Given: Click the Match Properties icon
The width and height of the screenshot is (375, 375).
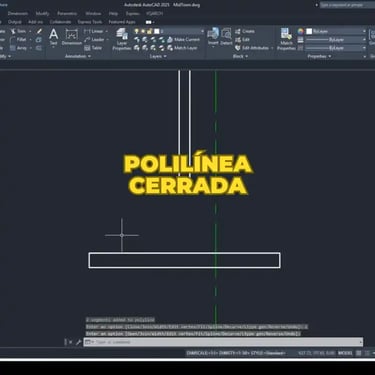Looking at the screenshot, I should click(x=286, y=39).
